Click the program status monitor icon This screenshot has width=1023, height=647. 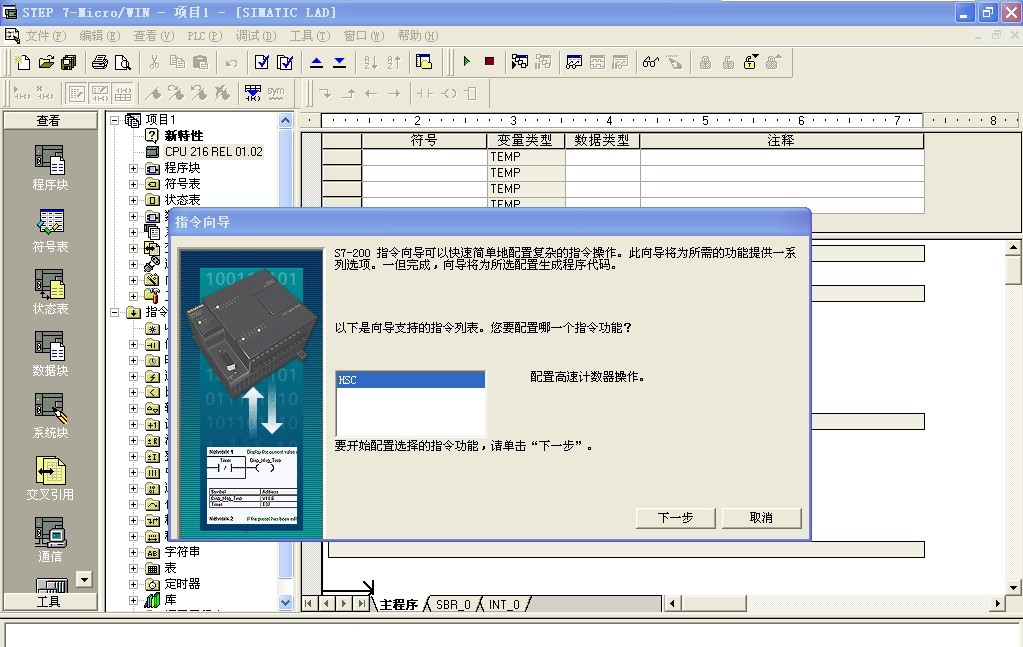(x=520, y=63)
